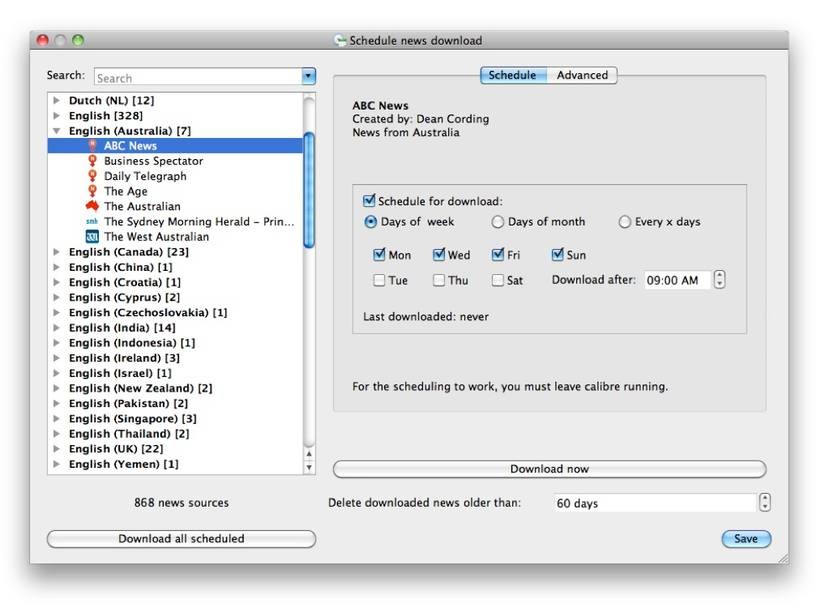Expand the English (New Zealand) [2] group
825x609 pixels.
click(x=56, y=388)
